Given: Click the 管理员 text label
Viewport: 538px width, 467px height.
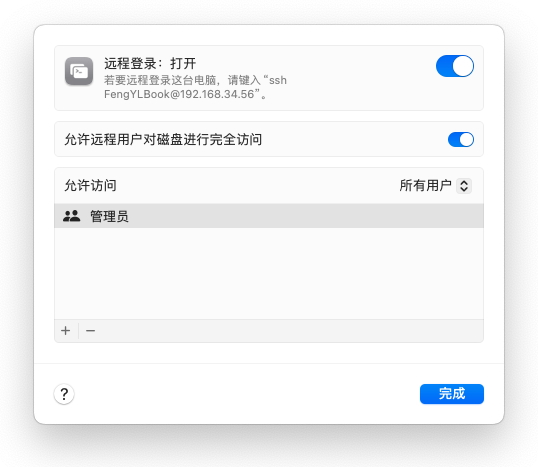Looking at the screenshot, I should point(109,216).
